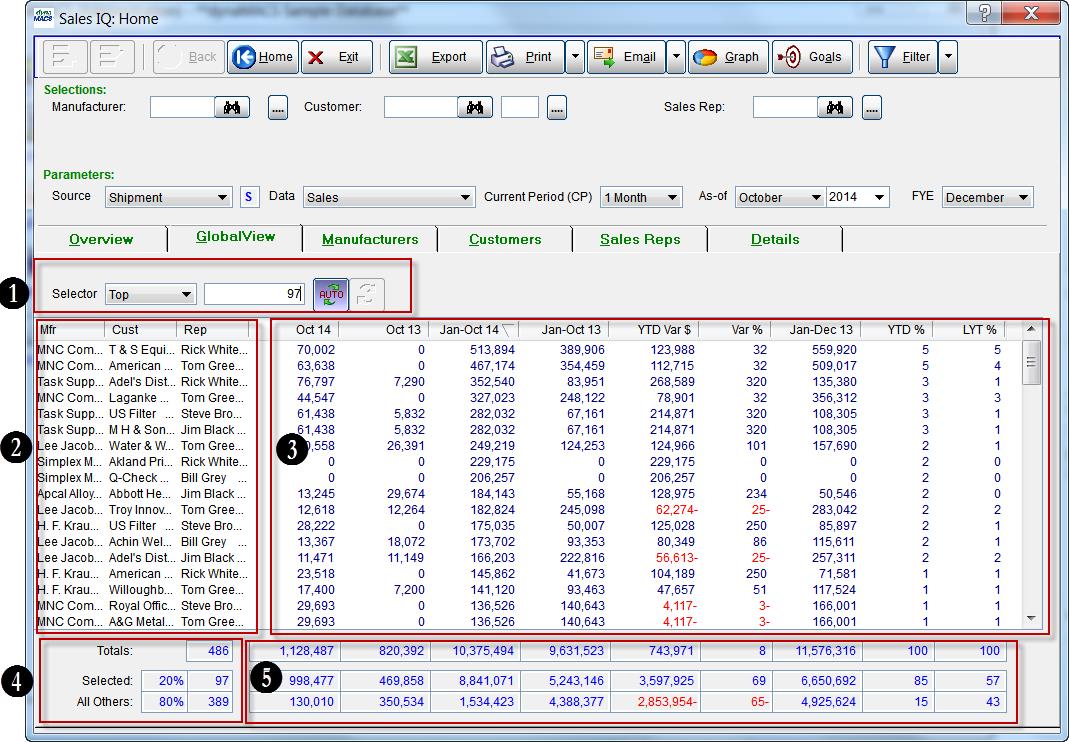Switch to the Manufacturers tab
Viewport: 1069px width, 742px height.
tap(370, 239)
